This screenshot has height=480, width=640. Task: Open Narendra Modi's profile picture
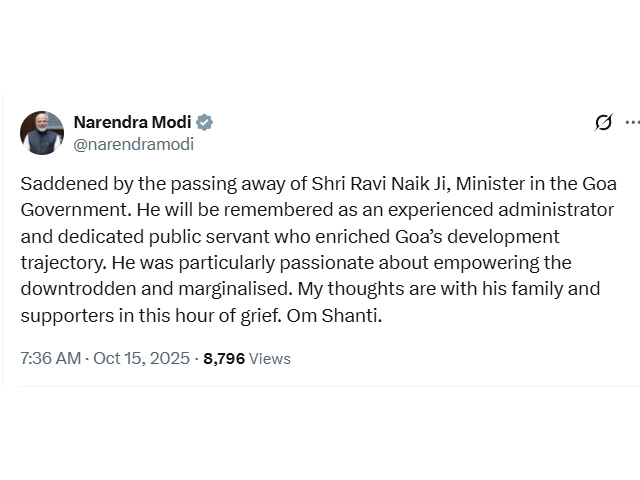coord(42,133)
